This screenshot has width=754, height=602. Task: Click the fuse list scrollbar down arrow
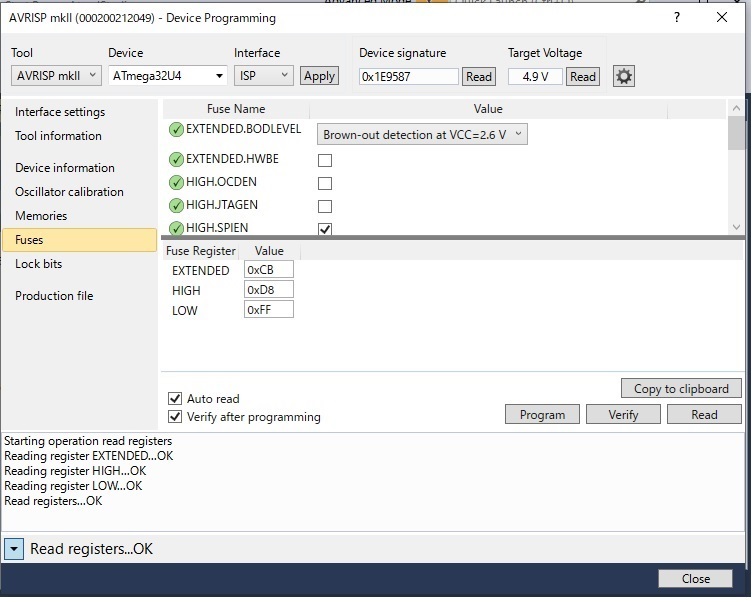[736, 227]
